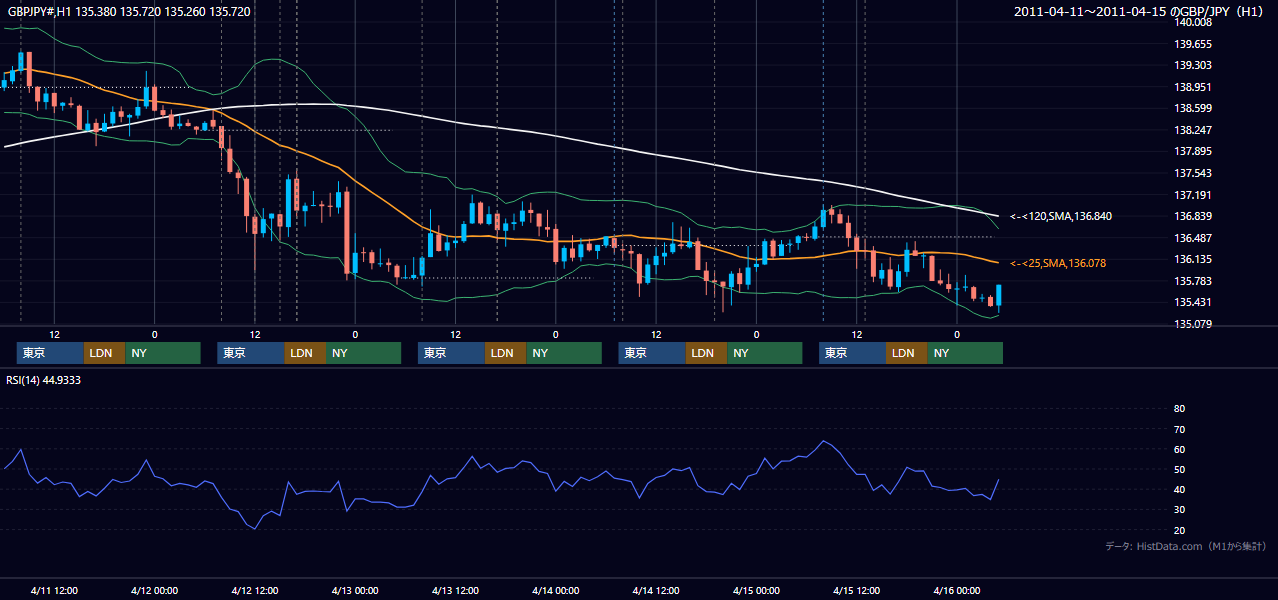Select the 東京 session block for 4/15
1278x600 pixels.
852,353
